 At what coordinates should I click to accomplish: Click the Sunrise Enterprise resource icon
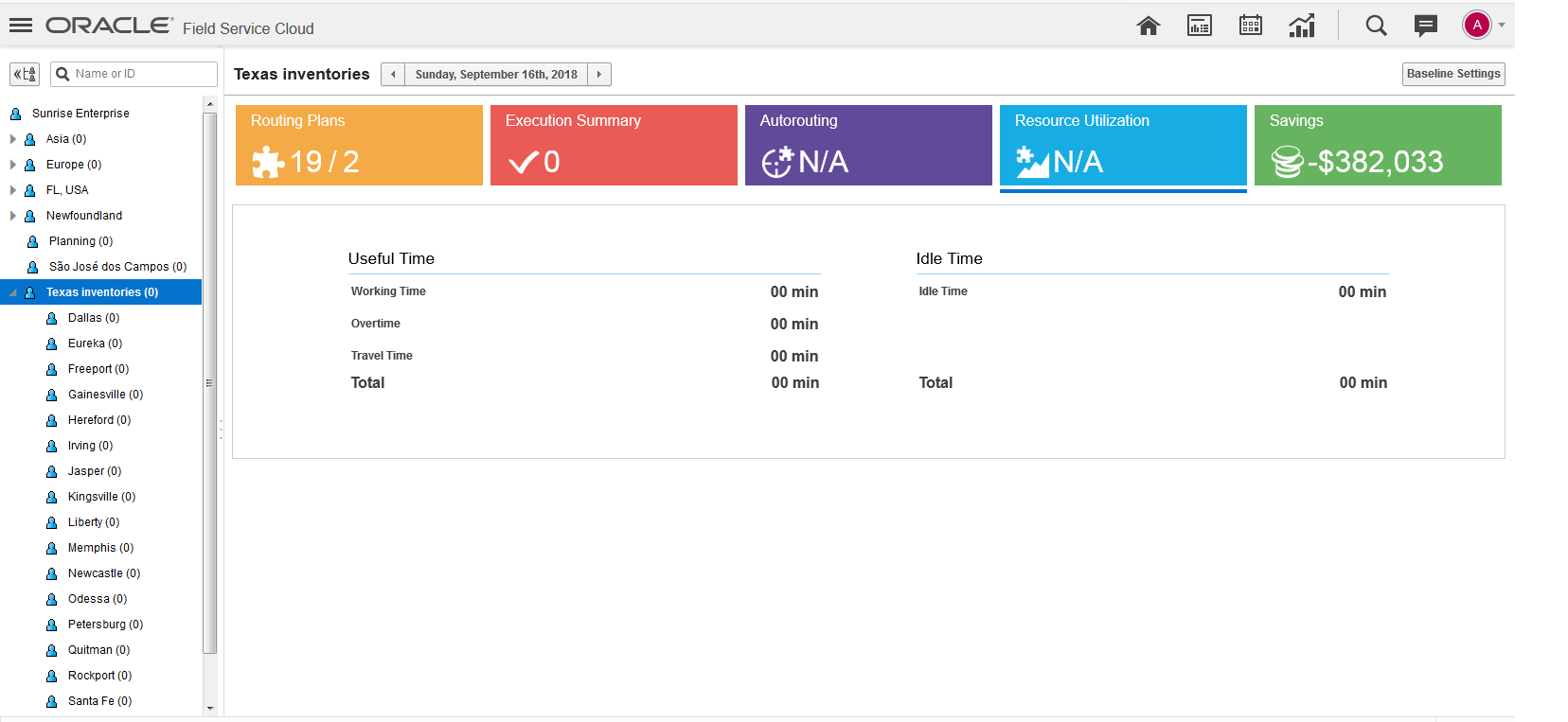pyautogui.click(x=15, y=114)
